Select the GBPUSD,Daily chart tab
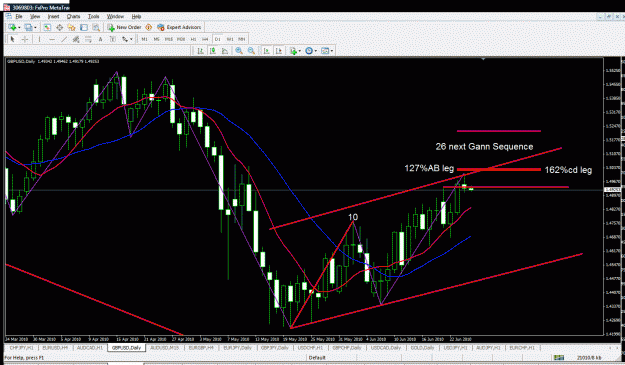 coord(127,348)
